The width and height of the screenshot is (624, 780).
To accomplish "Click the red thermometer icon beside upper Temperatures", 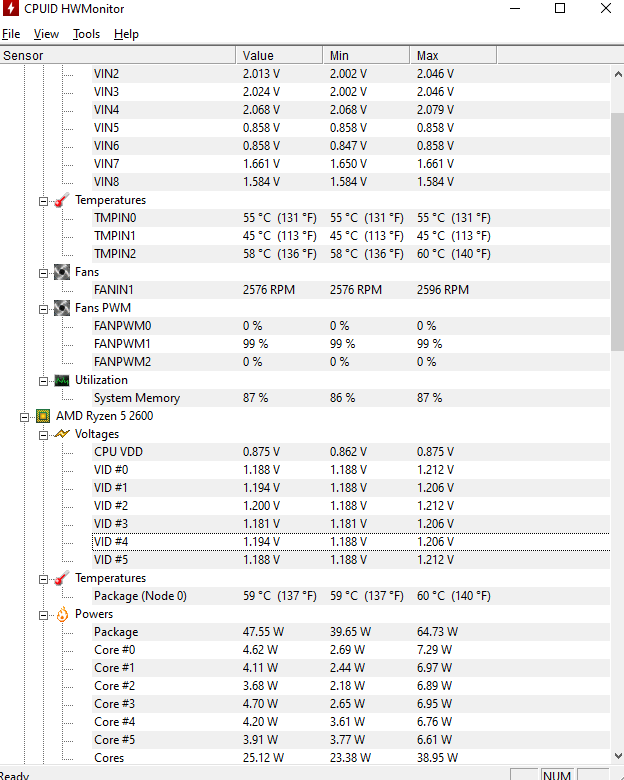I will pyautogui.click(x=62, y=200).
